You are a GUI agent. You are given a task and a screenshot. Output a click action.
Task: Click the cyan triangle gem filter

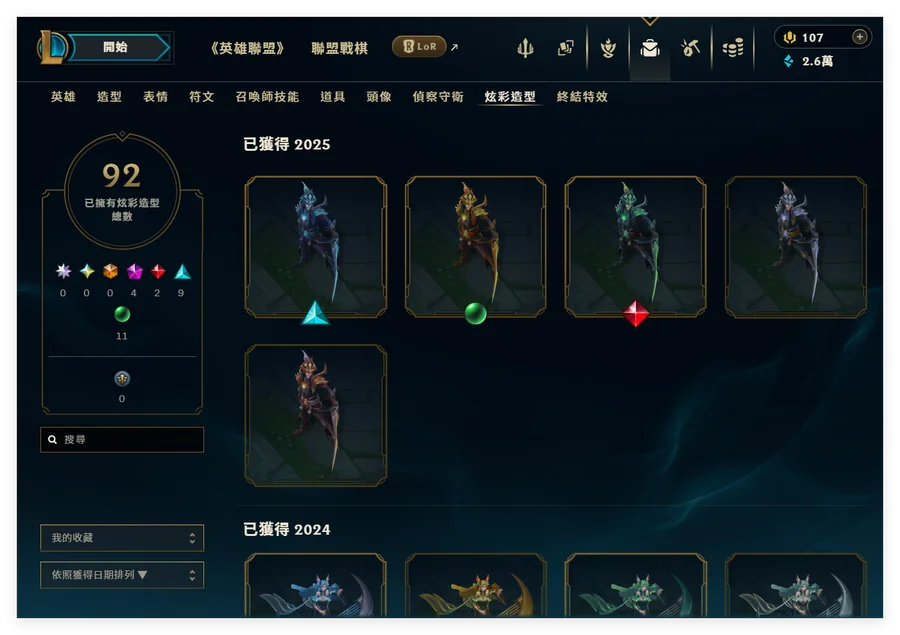click(182, 271)
